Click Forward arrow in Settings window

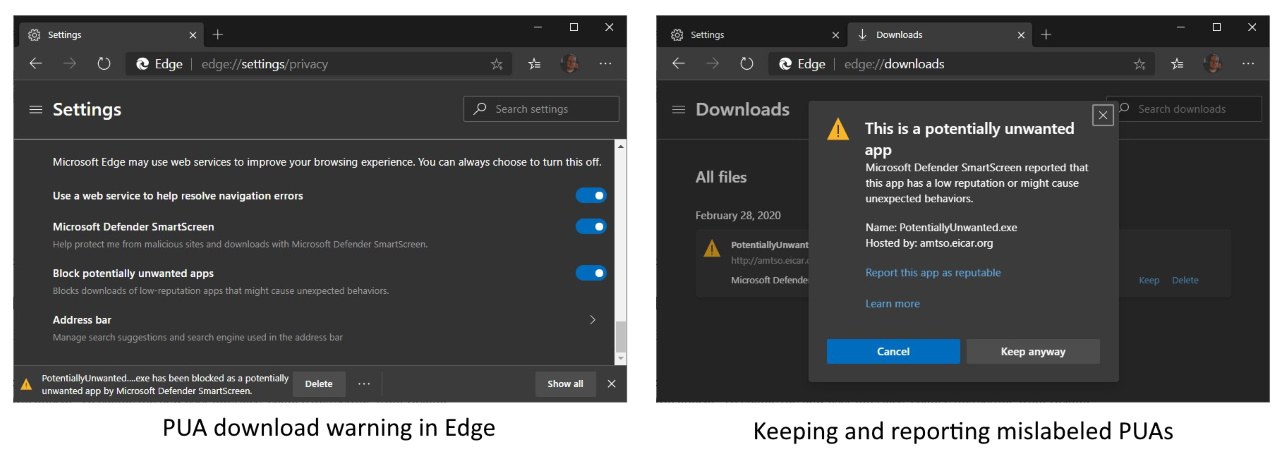pos(69,63)
